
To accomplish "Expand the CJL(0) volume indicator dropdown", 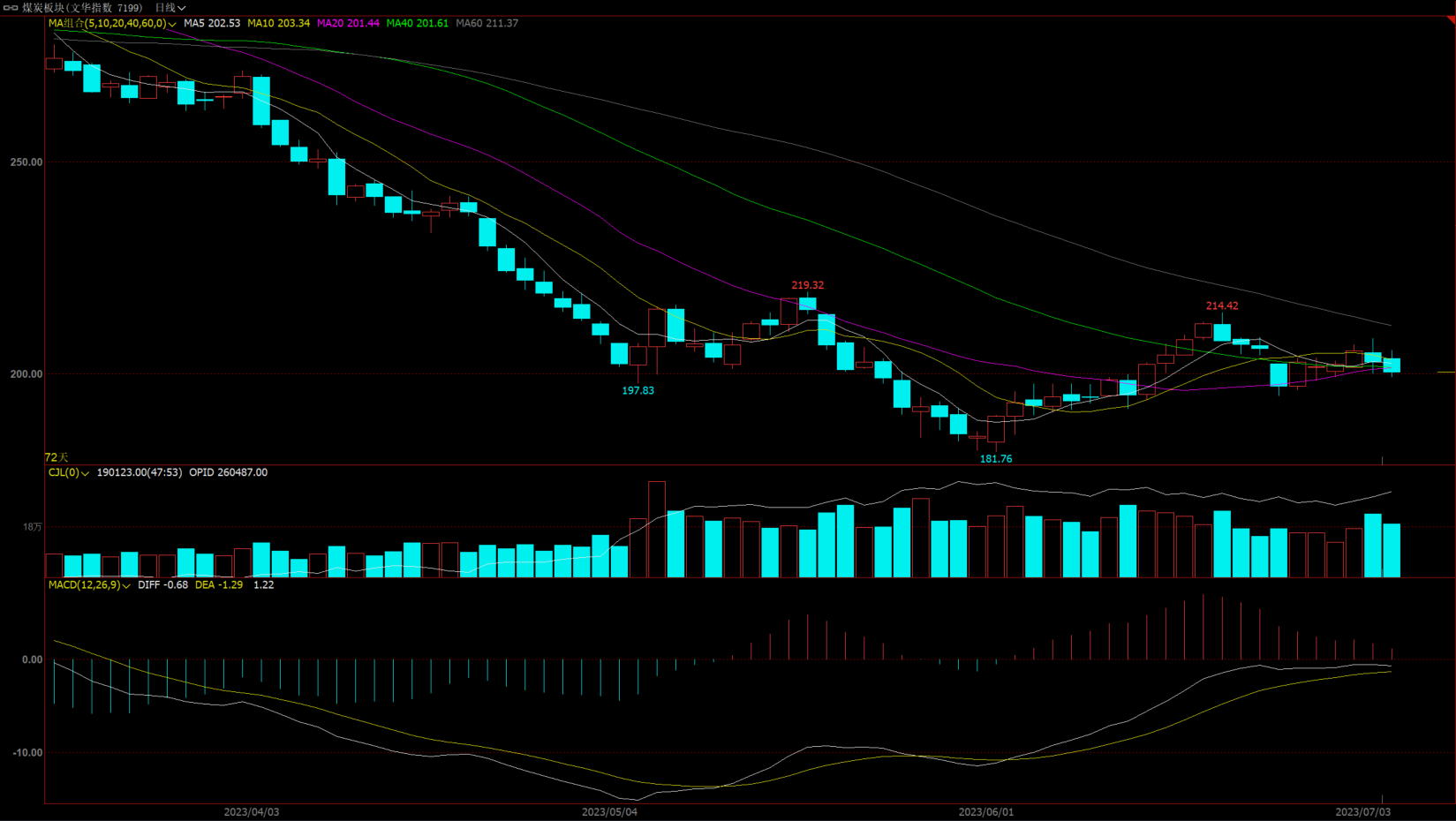I will 69,473.
